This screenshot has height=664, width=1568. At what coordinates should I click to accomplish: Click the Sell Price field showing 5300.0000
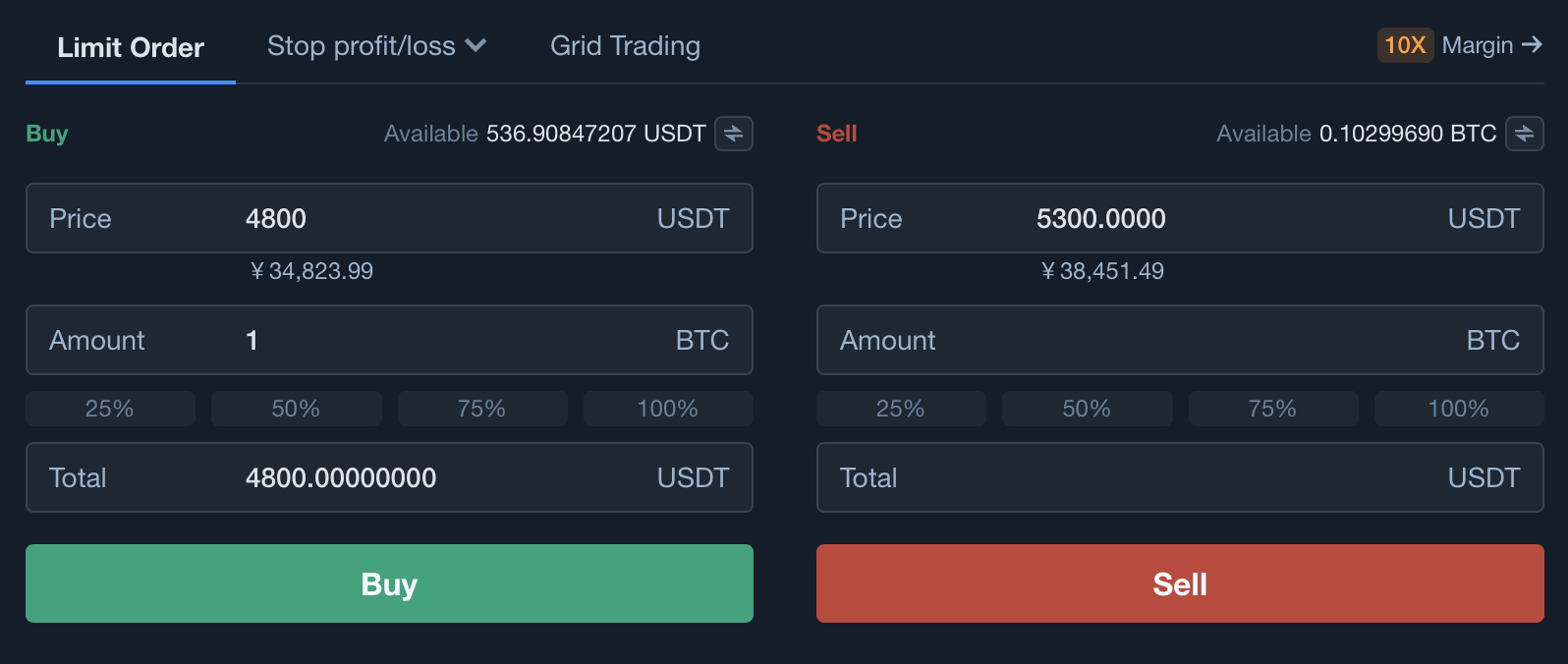1179,218
